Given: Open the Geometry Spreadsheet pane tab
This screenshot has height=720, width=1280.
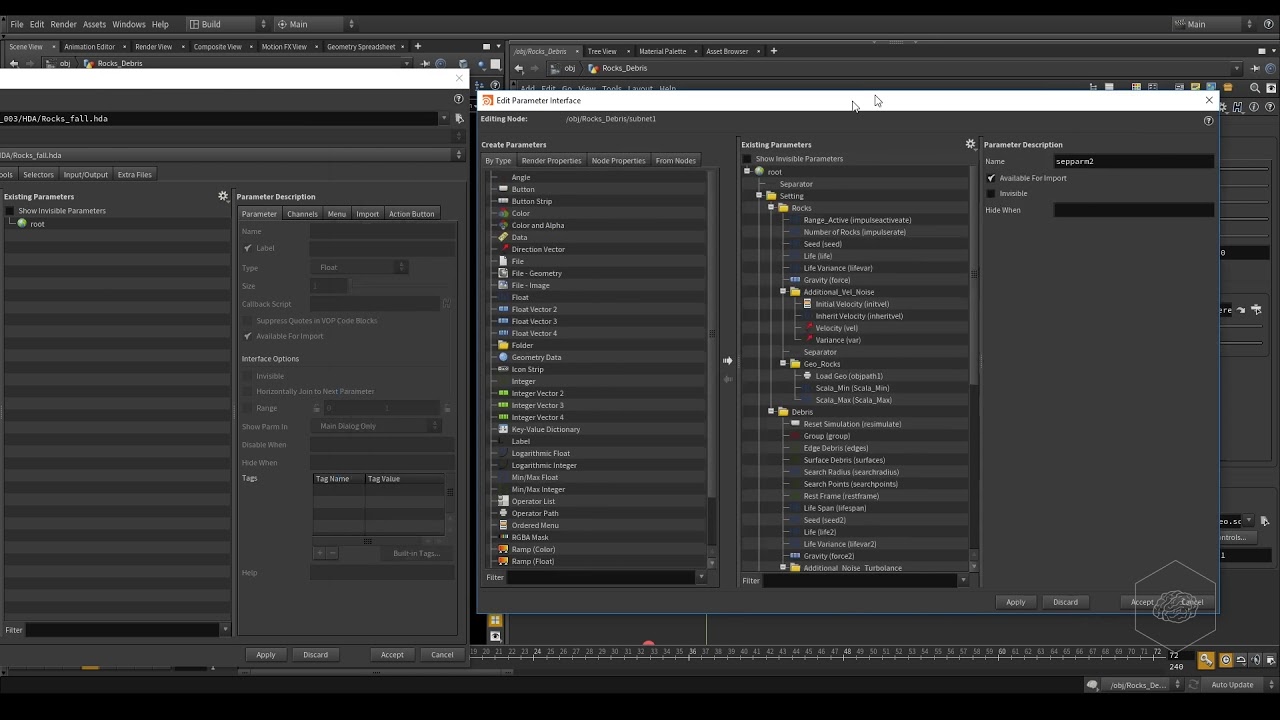Looking at the screenshot, I should [x=361, y=47].
